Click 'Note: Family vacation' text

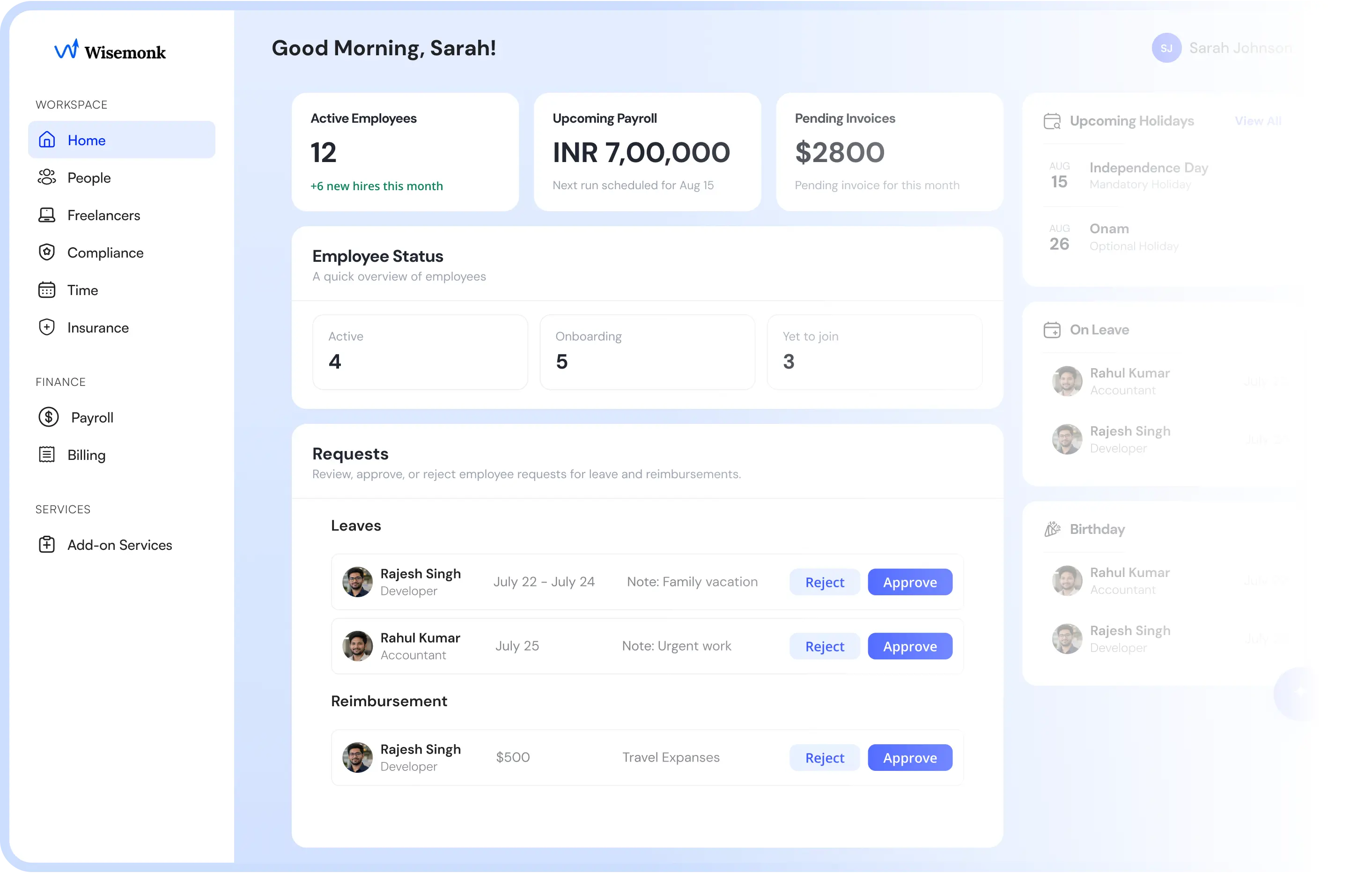(x=692, y=581)
